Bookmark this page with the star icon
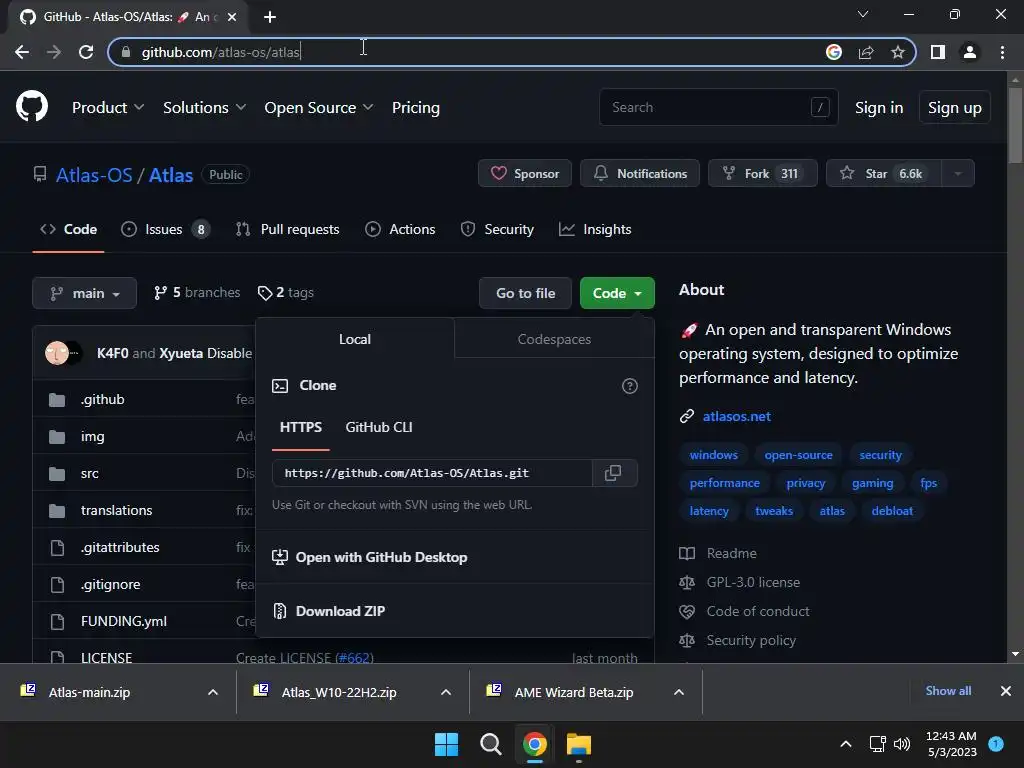1024x768 pixels. [x=898, y=52]
